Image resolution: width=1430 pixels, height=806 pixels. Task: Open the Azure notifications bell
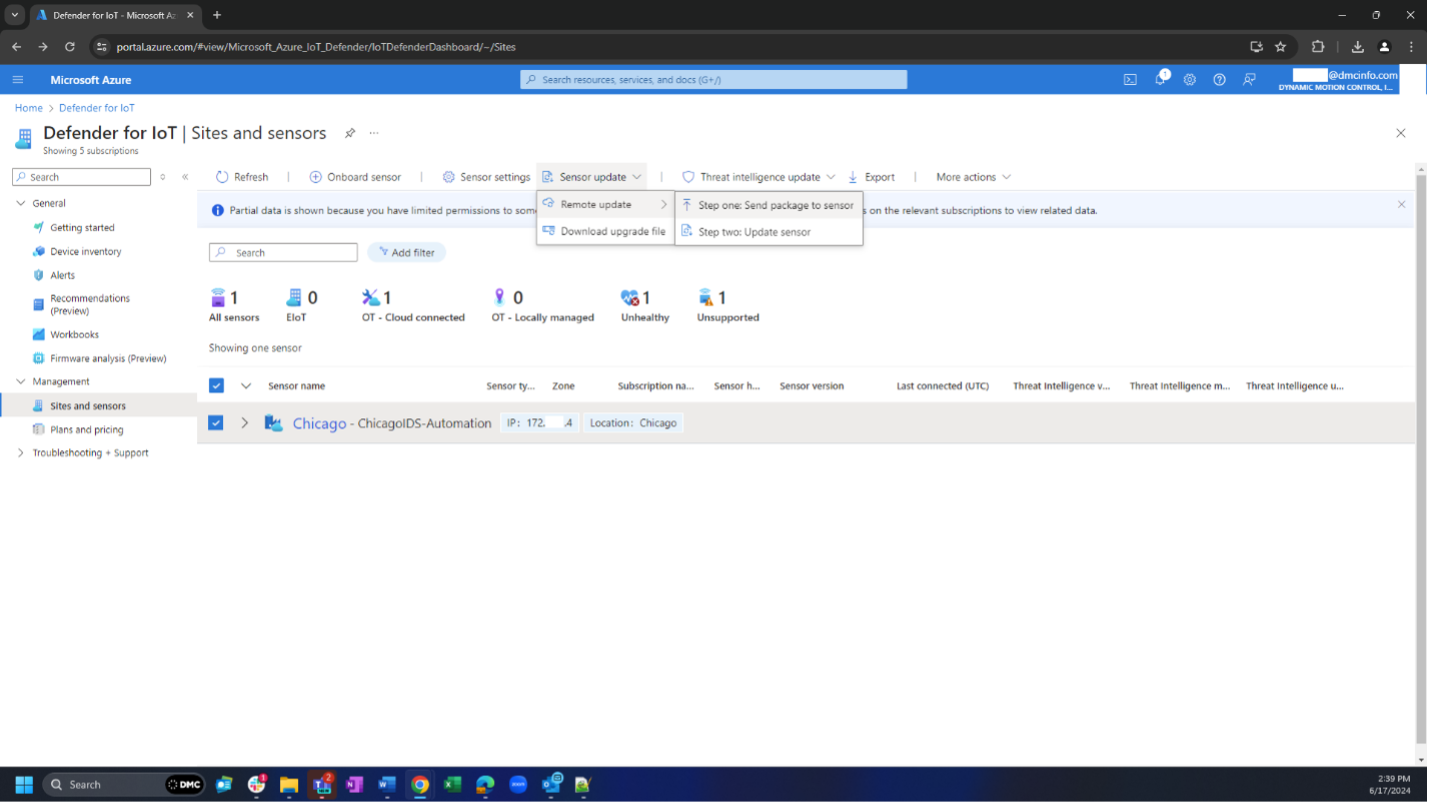[x=1160, y=79]
